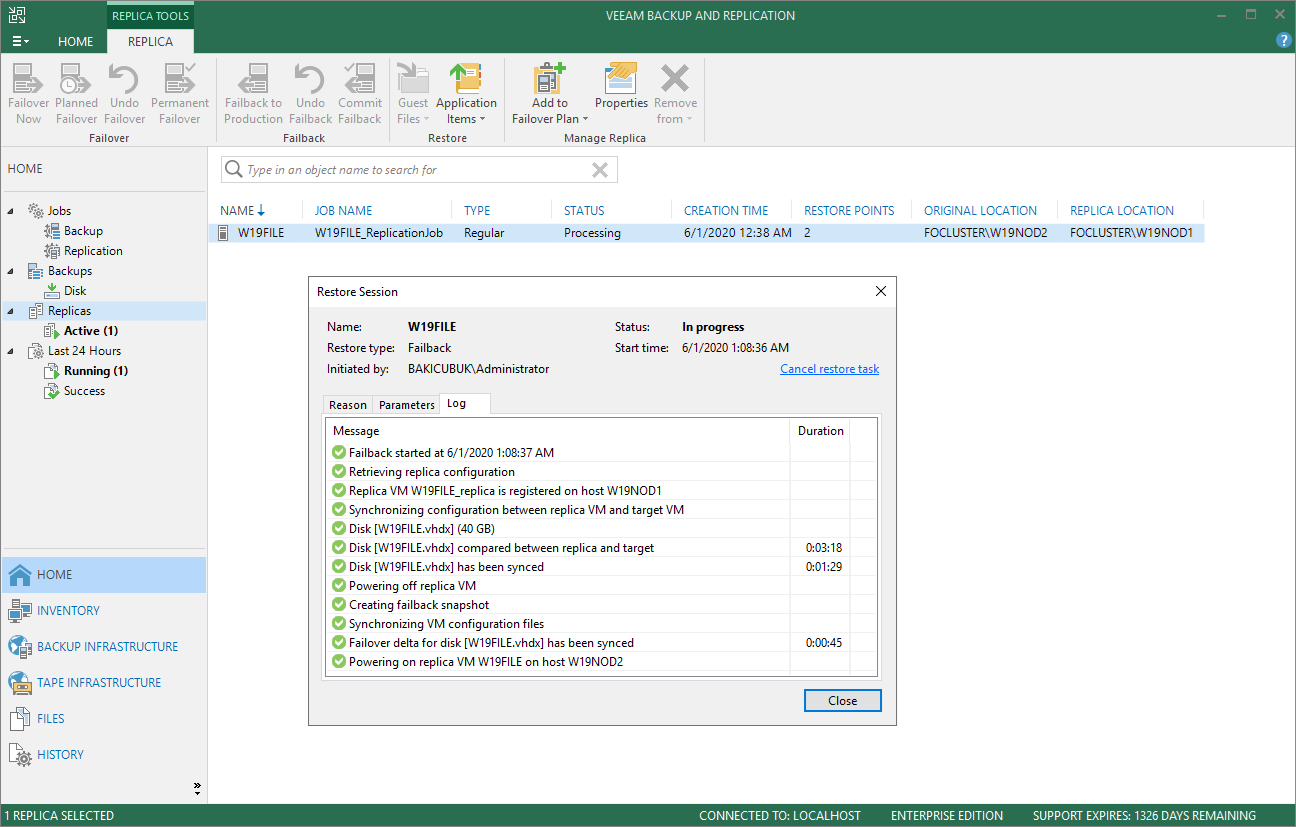Open Application Items dropdown
1296x827 pixels.
point(466,93)
